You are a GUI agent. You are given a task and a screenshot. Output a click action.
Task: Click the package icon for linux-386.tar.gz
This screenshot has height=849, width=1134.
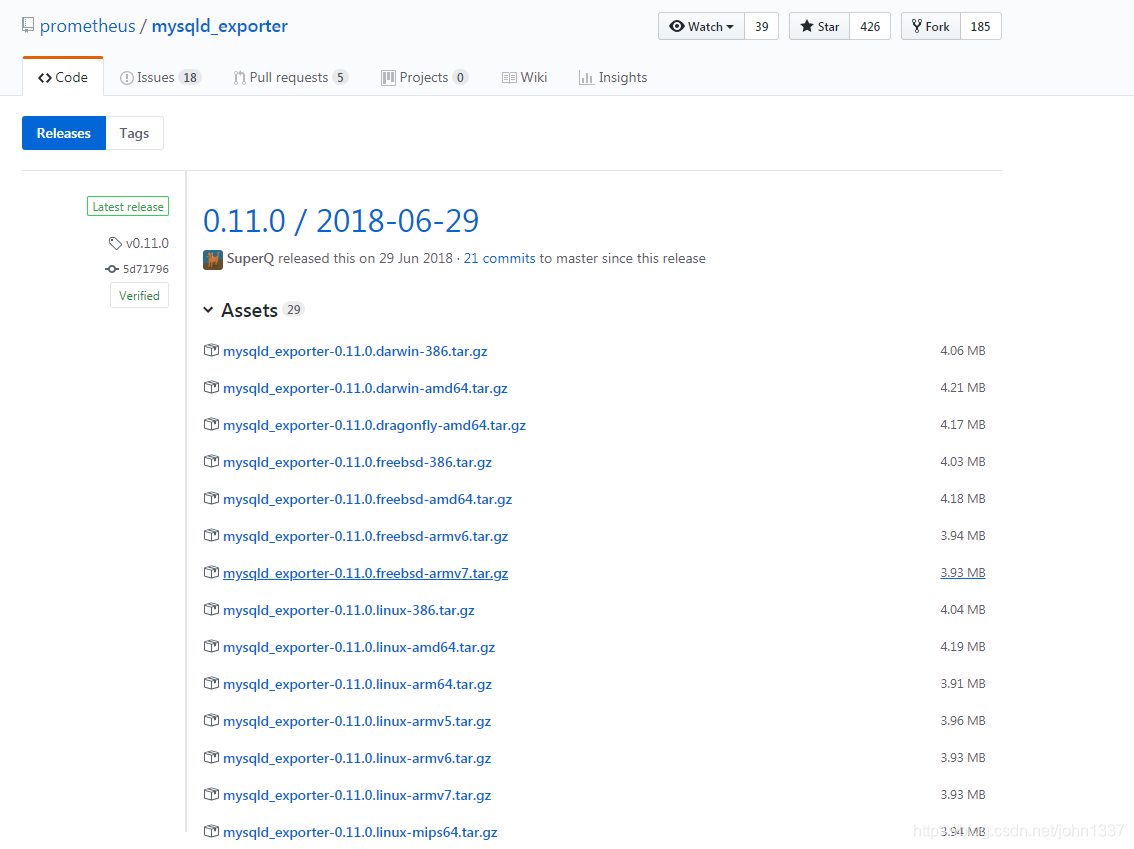tap(211, 609)
